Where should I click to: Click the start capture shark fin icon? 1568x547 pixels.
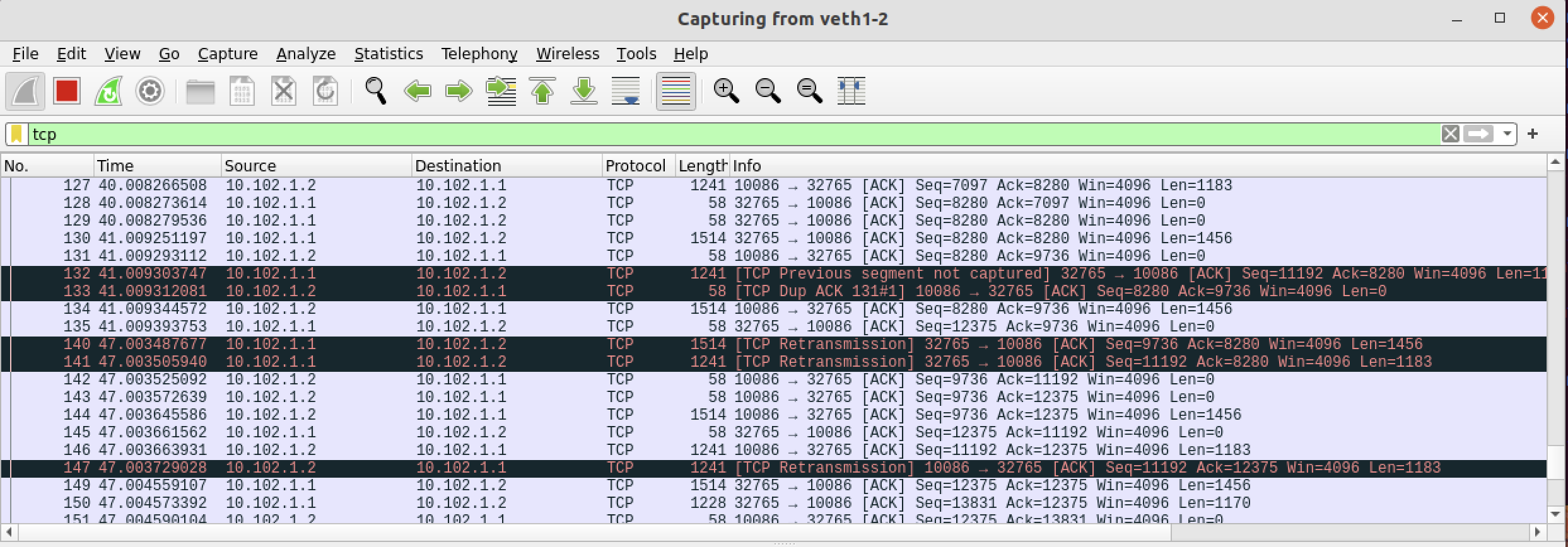25,91
